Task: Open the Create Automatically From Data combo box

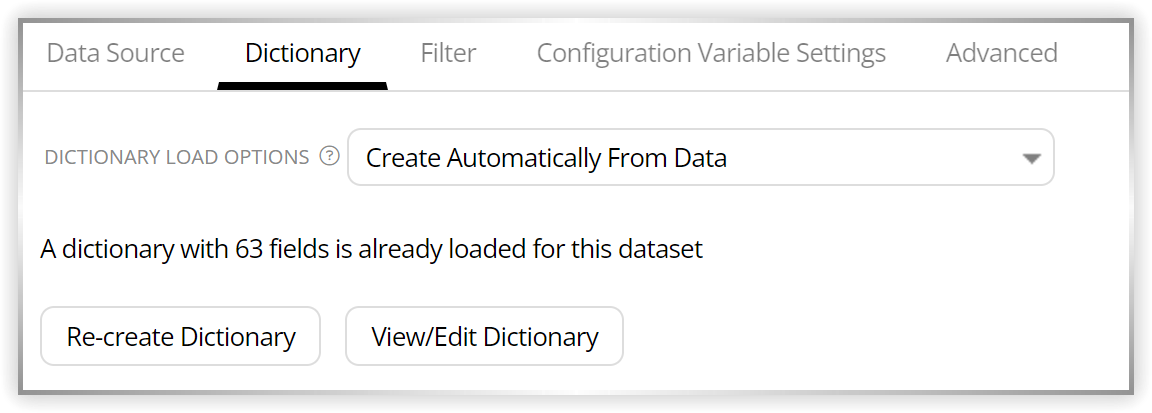Action: [x=701, y=157]
